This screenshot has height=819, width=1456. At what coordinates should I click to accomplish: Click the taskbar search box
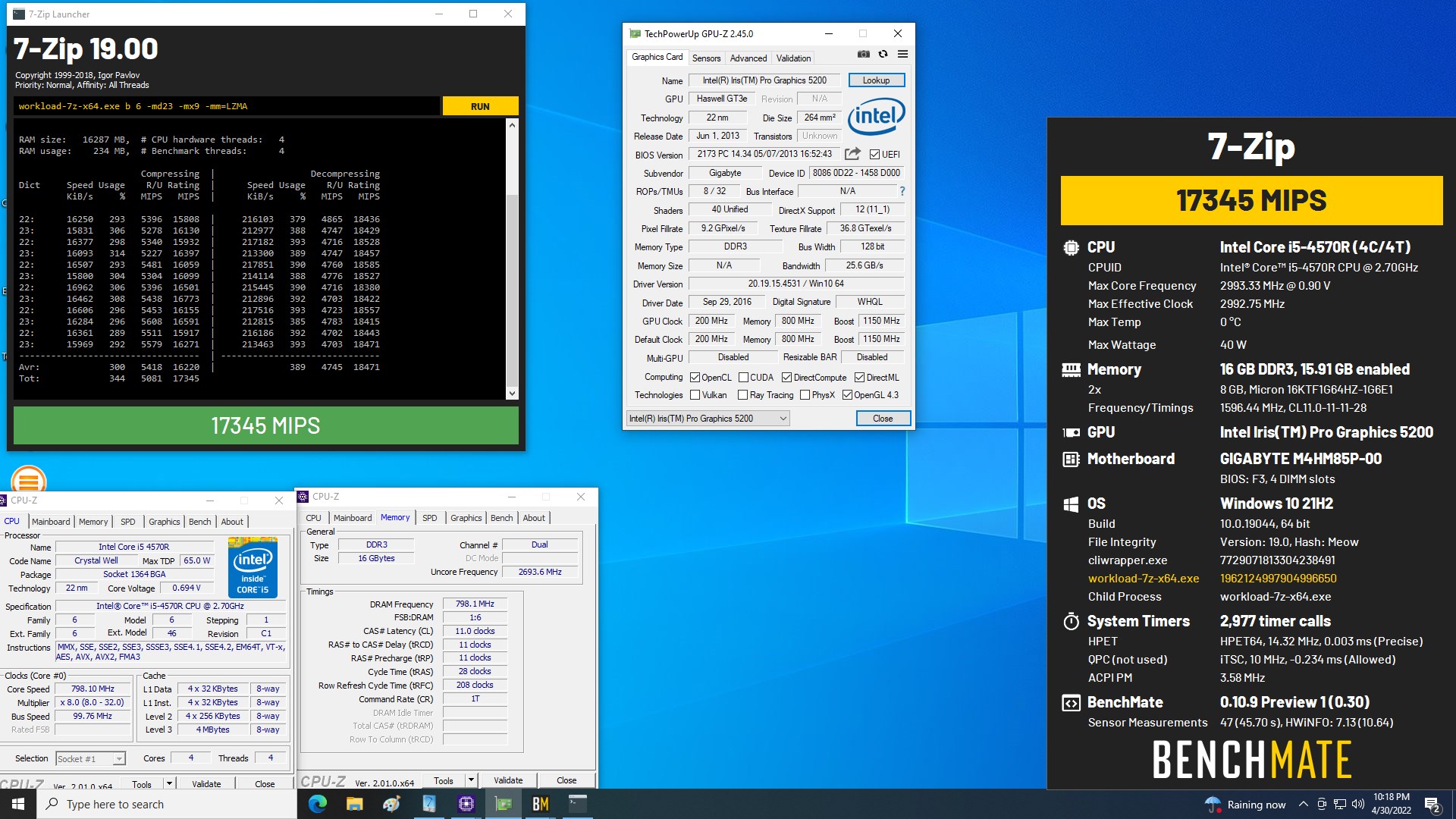pyautogui.click(x=167, y=804)
